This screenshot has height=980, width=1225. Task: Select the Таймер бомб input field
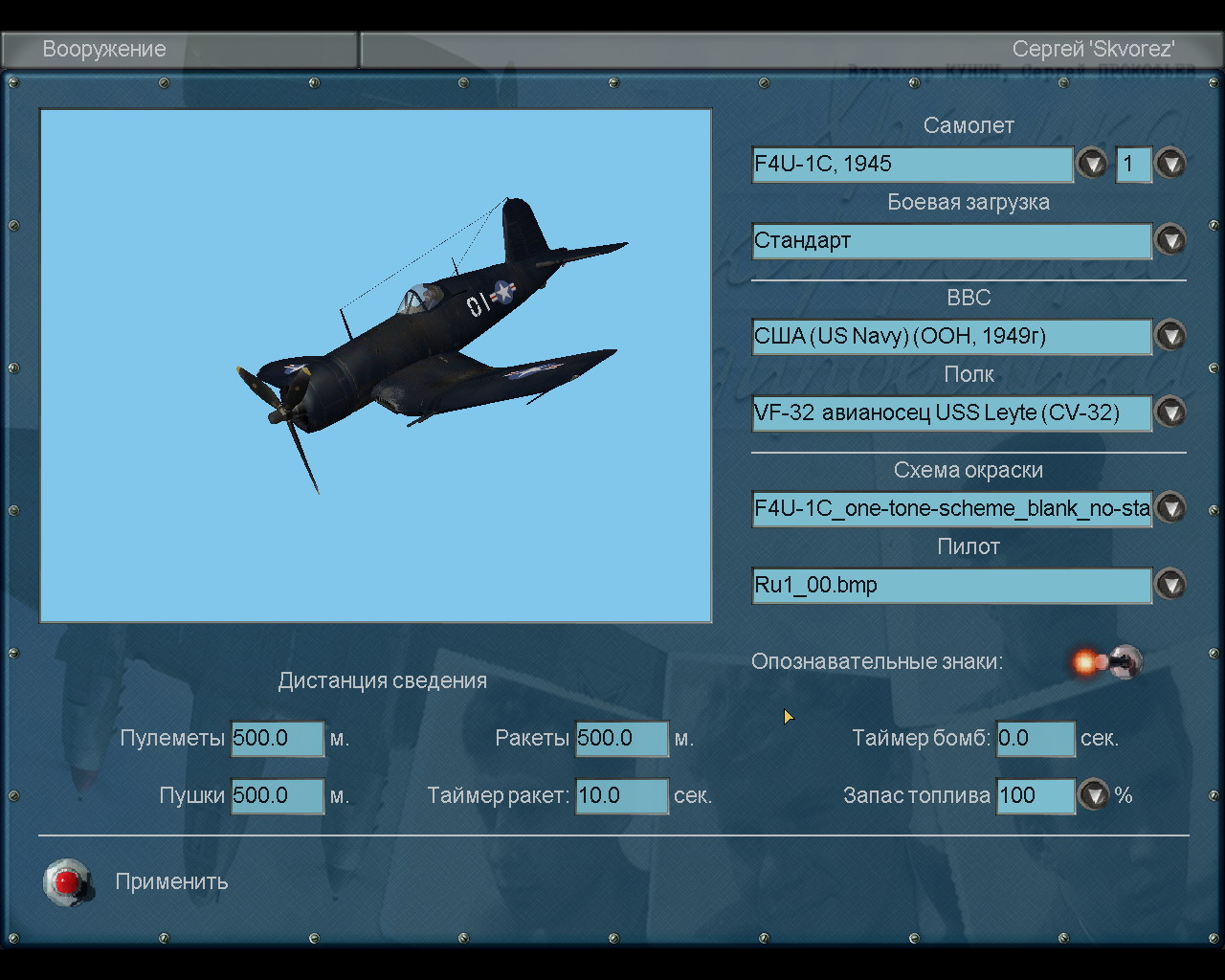(x=1036, y=738)
